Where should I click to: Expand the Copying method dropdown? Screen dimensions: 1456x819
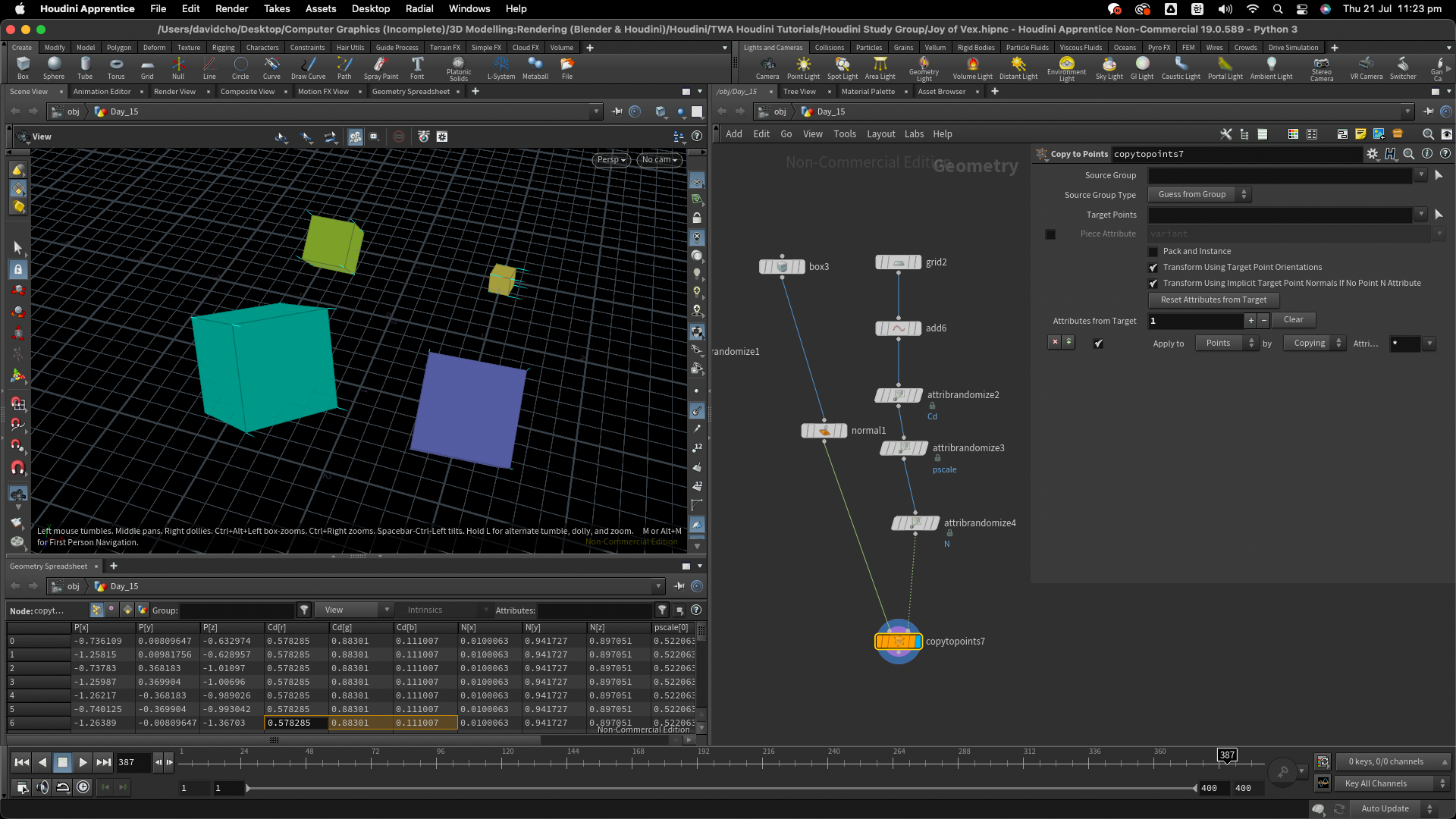point(1315,344)
